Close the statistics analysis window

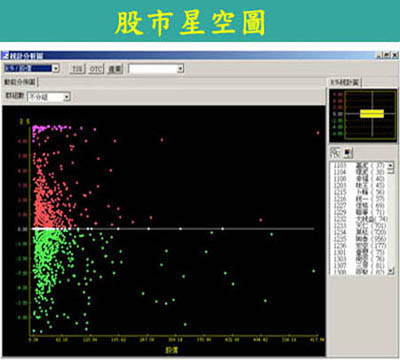click(394, 55)
